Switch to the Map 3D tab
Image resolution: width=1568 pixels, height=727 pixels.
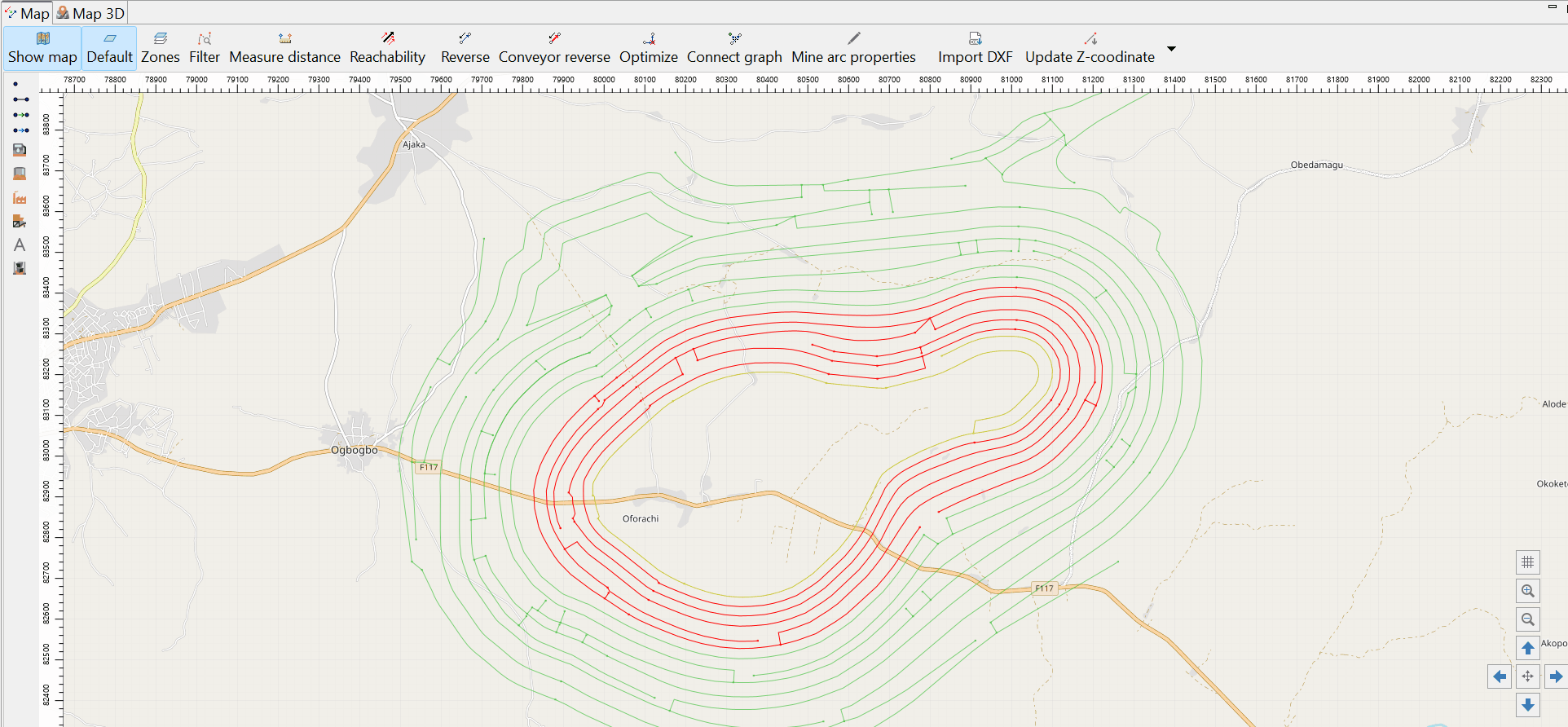tap(90, 13)
